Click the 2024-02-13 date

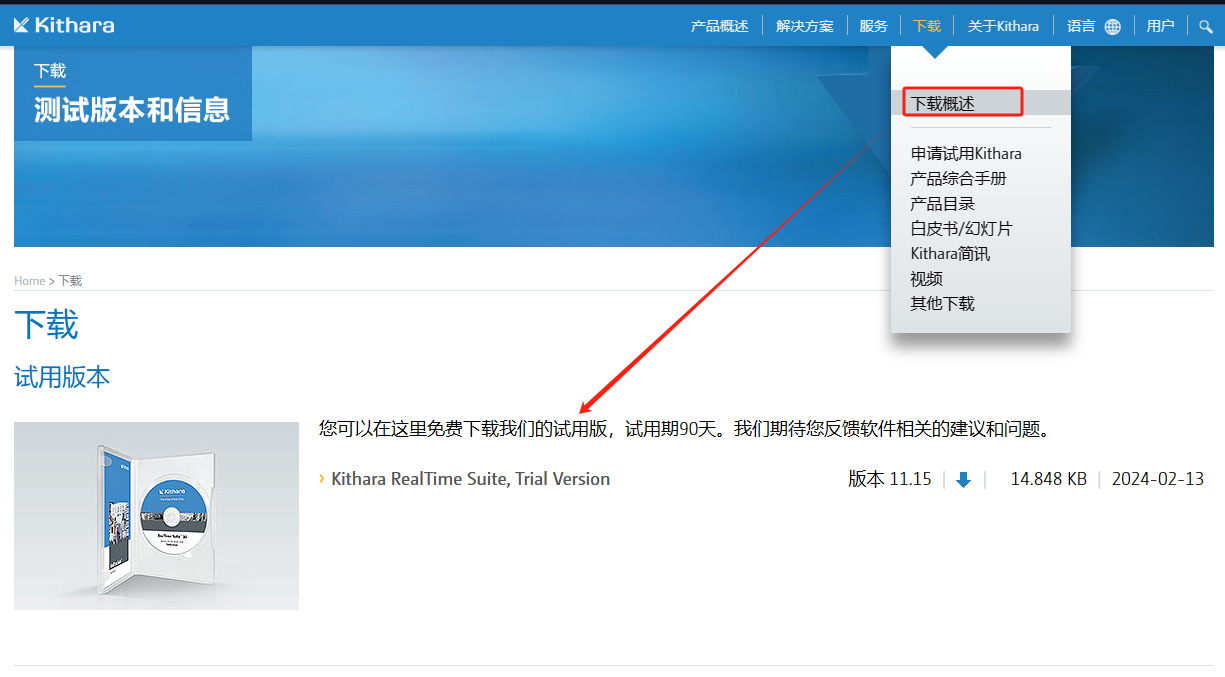click(1157, 479)
